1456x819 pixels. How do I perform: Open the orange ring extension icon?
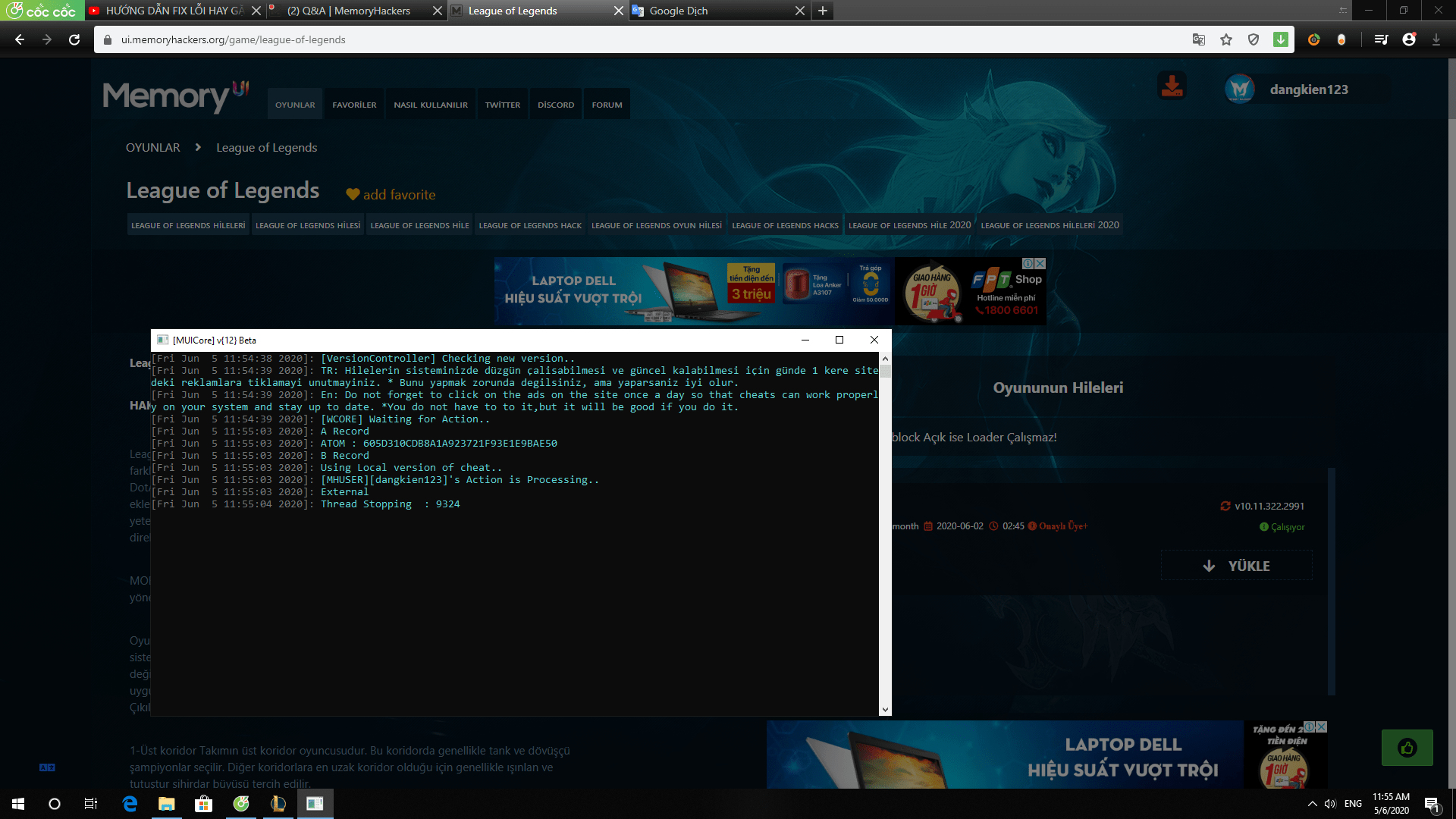pyautogui.click(x=1314, y=39)
